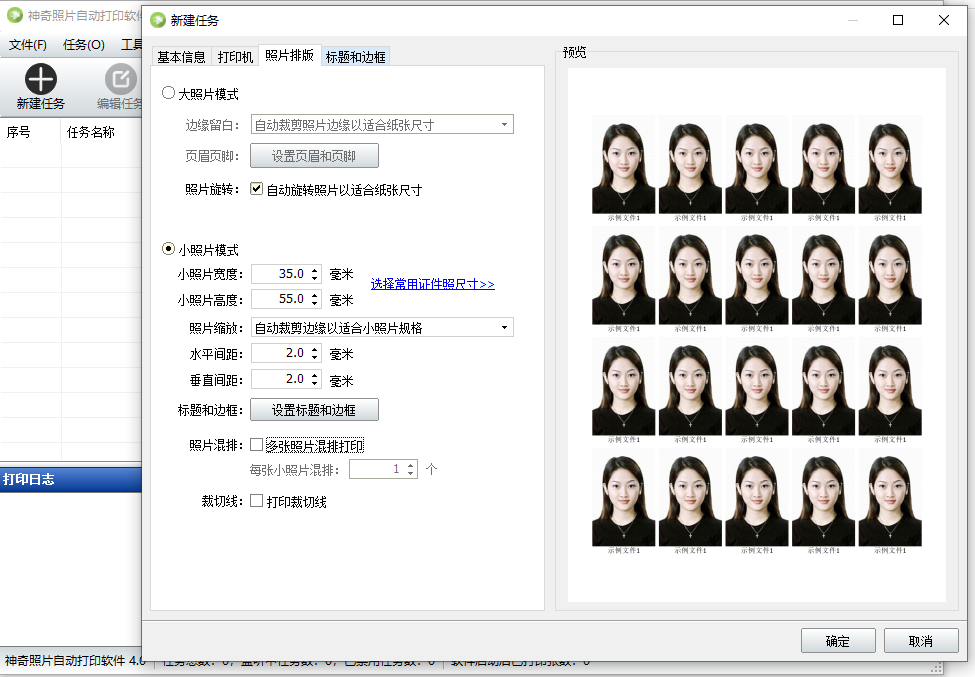The width and height of the screenshot is (975, 677).
Task: Click the small photo width input field
Action: (x=279, y=274)
